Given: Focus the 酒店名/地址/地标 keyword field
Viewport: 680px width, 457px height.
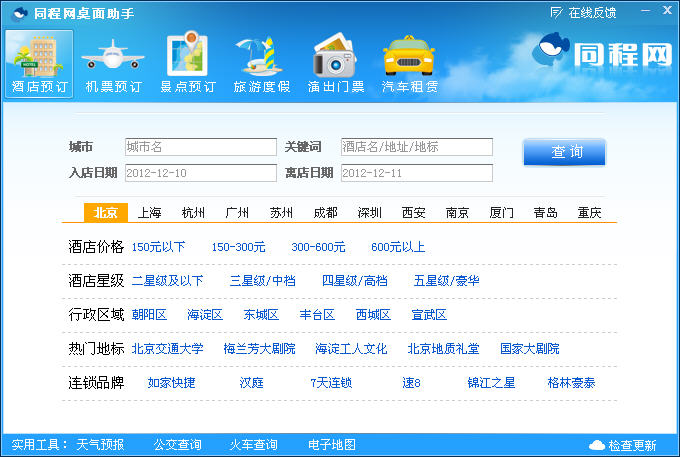Looking at the screenshot, I should click(417, 147).
